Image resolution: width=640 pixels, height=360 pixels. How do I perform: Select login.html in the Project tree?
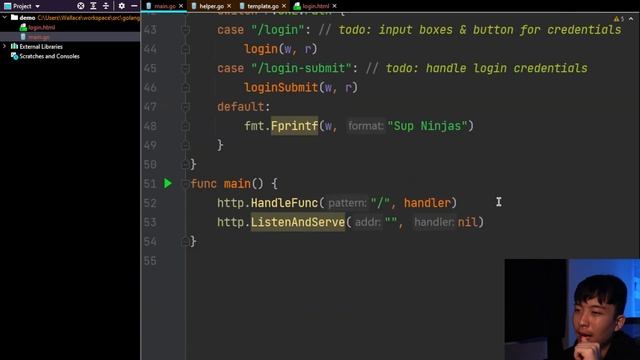tap(42, 27)
